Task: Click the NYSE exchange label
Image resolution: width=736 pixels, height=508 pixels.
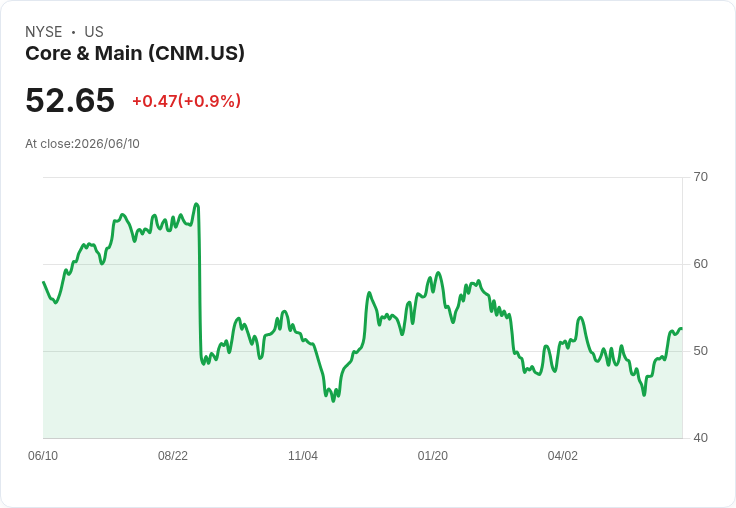Action: pos(44,32)
